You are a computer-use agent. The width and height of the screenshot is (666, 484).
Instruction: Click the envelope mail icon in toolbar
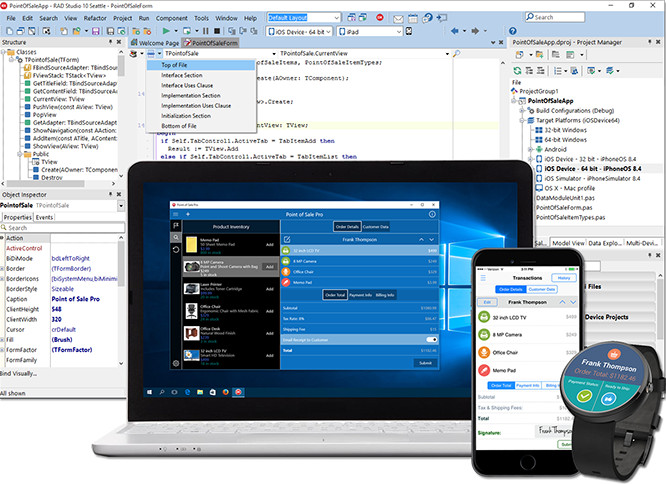398,18
